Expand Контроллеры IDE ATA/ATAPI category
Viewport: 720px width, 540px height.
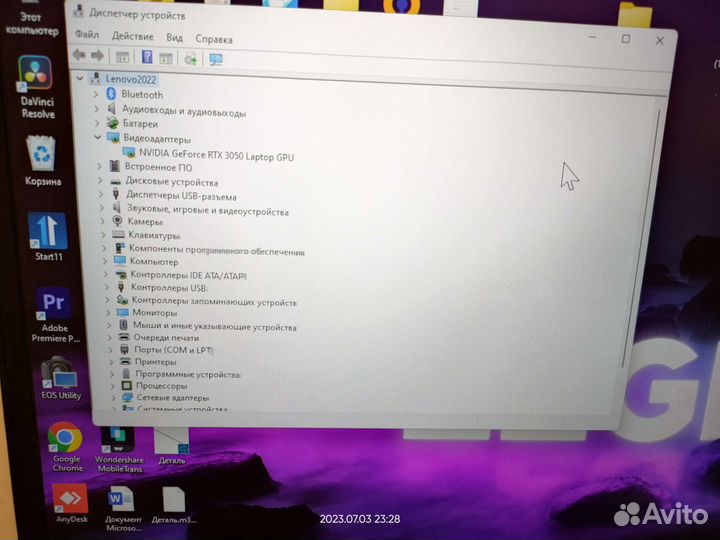pos(106,274)
